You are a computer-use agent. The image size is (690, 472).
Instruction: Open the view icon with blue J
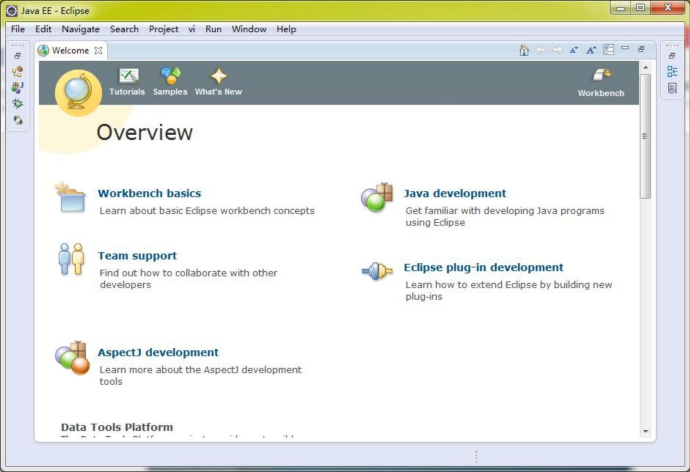18,88
